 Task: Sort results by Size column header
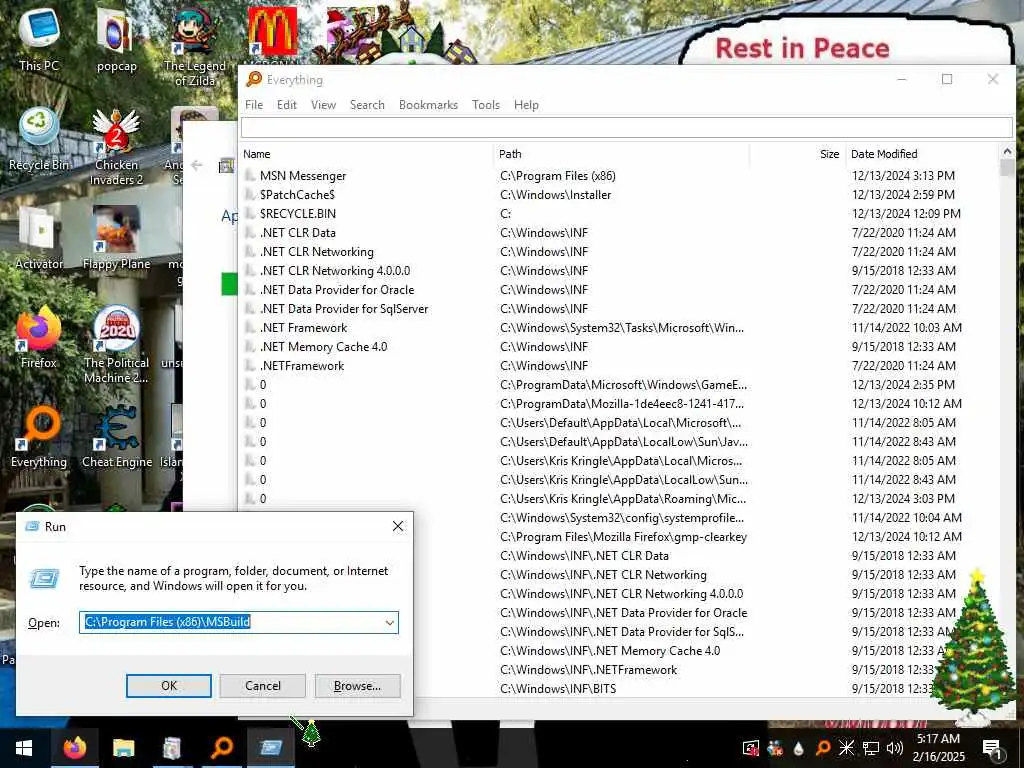[x=798, y=154]
